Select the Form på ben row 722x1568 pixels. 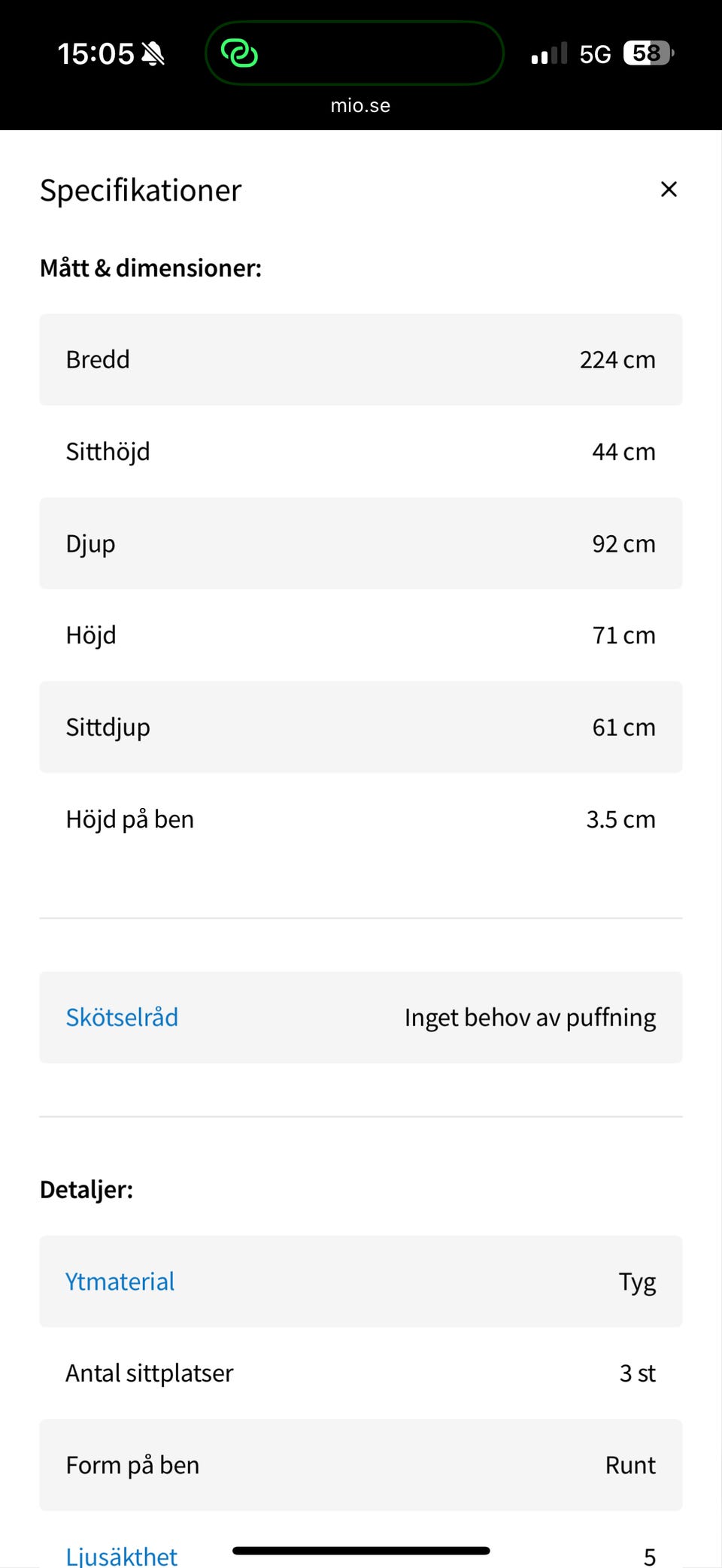[361, 1465]
